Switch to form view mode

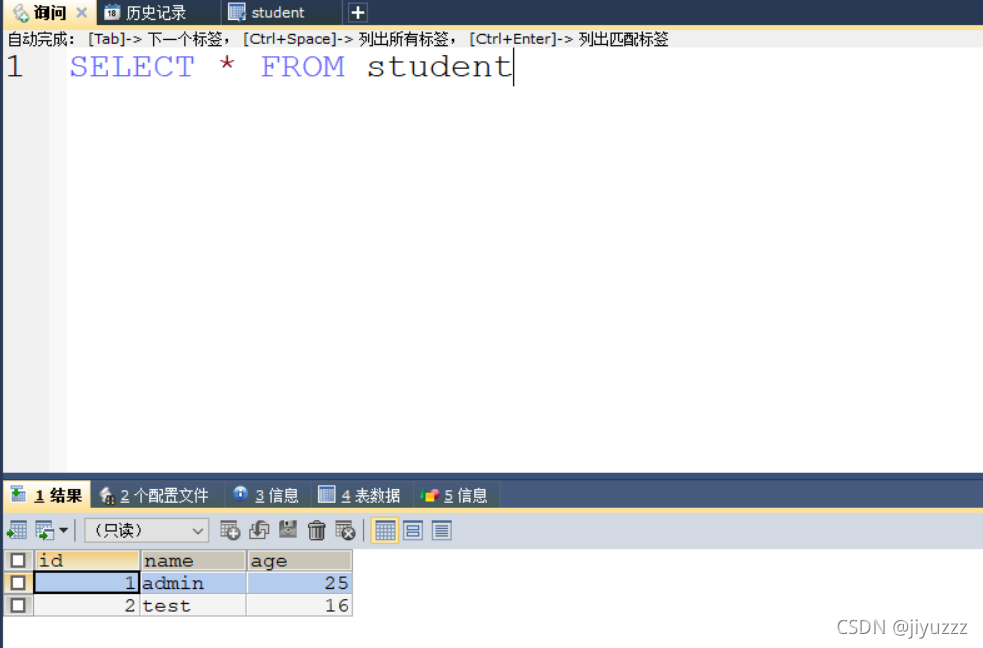413,531
